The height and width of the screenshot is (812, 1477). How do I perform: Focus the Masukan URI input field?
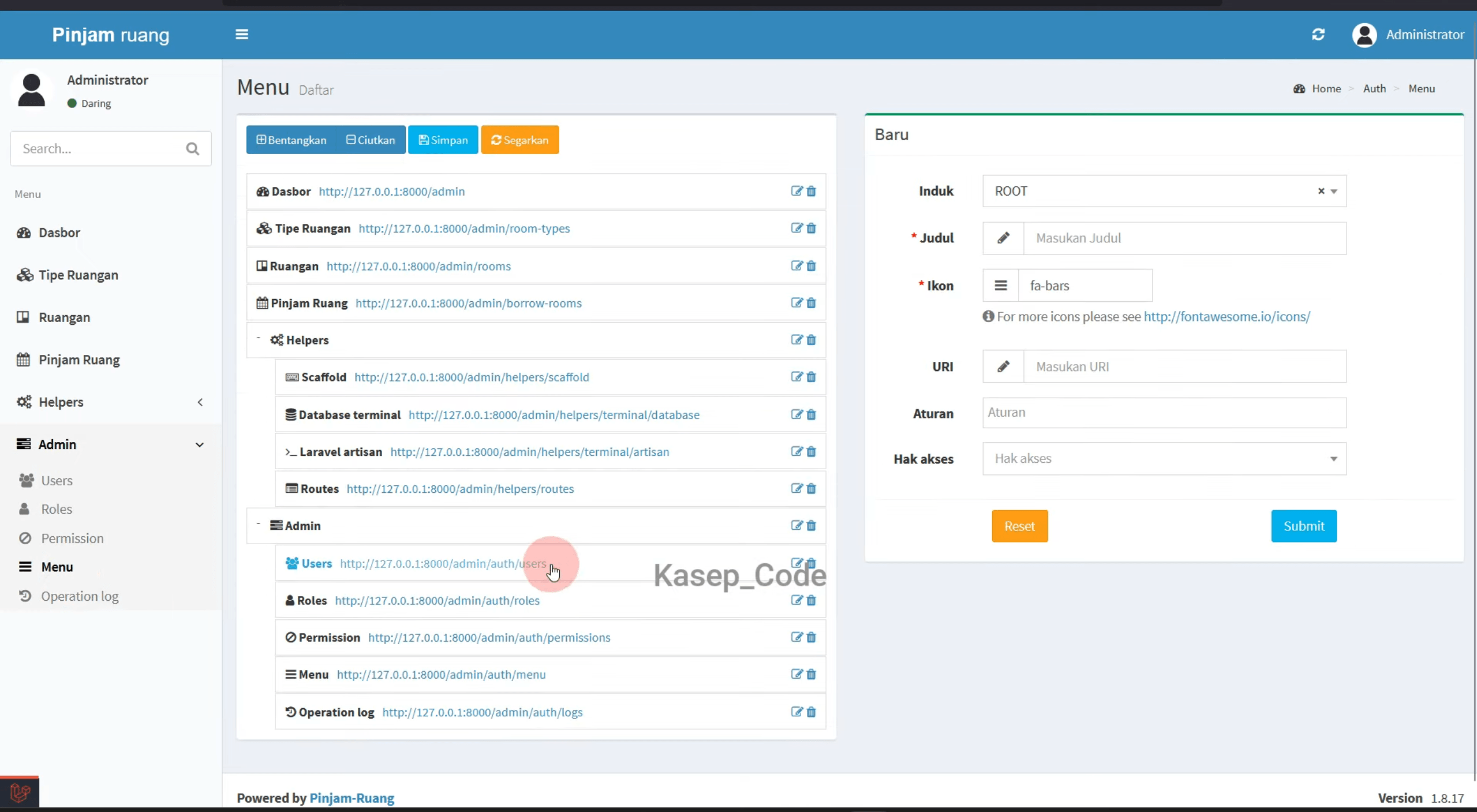(x=1185, y=366)
